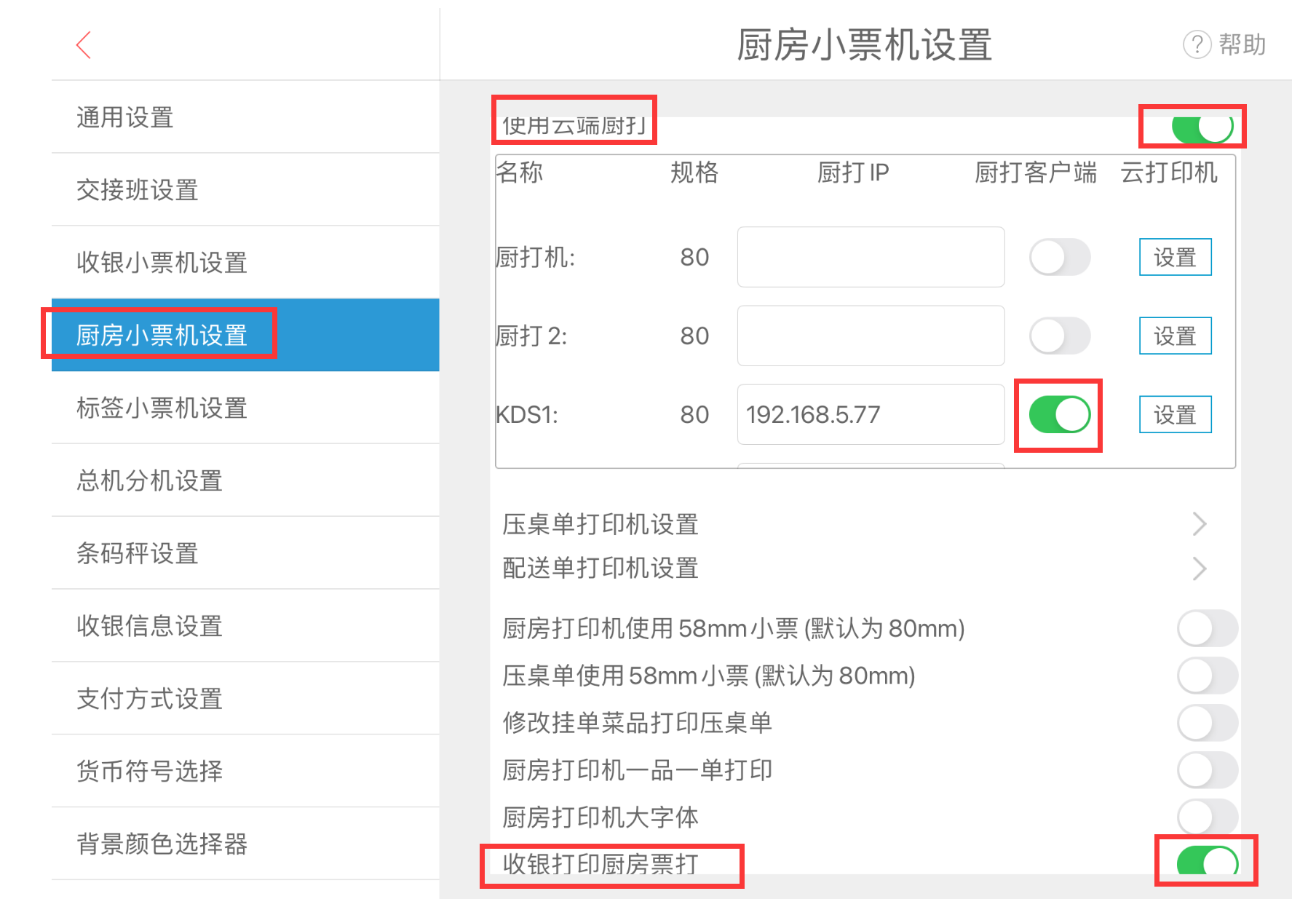Turn on 修改挂单菜品打印压桌单 switch
This screenshot has height=899, width=1316.
(x=1208, y=723)
